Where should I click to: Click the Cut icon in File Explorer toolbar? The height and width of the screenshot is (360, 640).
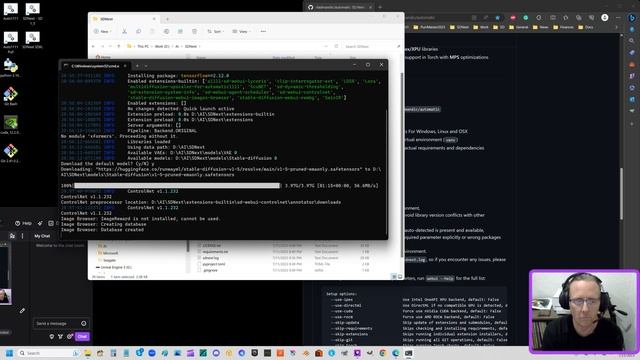pyautogui.click(x=124, y=31)
